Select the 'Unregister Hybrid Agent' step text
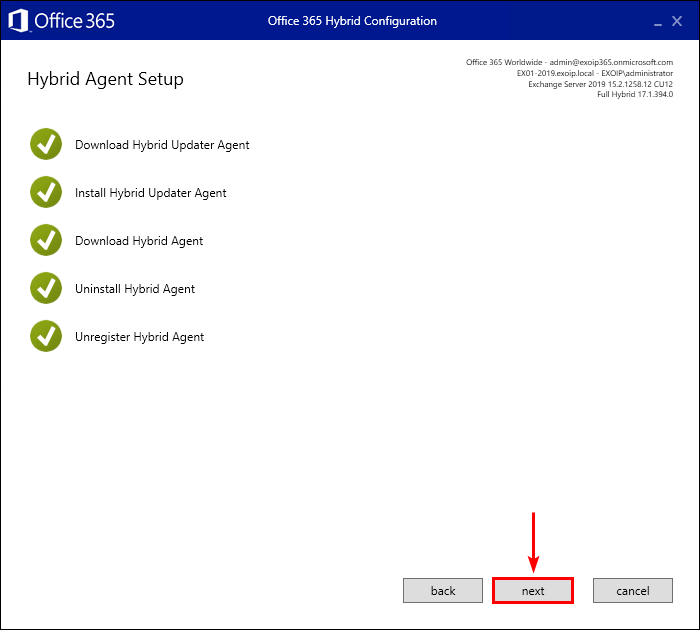Image resolution: width=700 pixels, height=630 pixels. pos(139,337)
